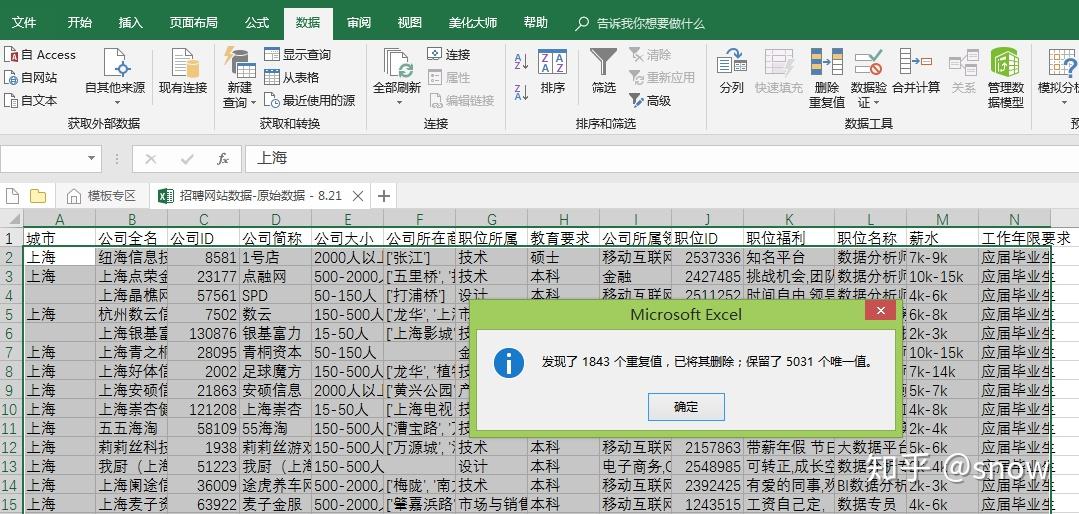The width and height of the screenshot is (1079, 514).
Task: Click the sort ascending A-Z icon
Action: click(522, 61)
